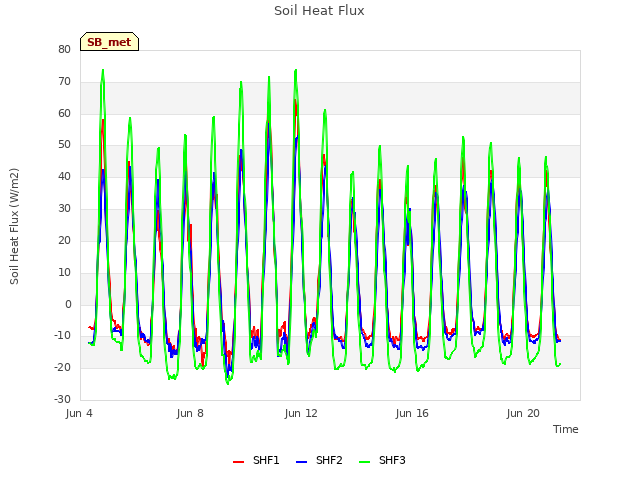Click the -30 y-axis value
Viewport: 640px width, 480px height.
[63, 400]
